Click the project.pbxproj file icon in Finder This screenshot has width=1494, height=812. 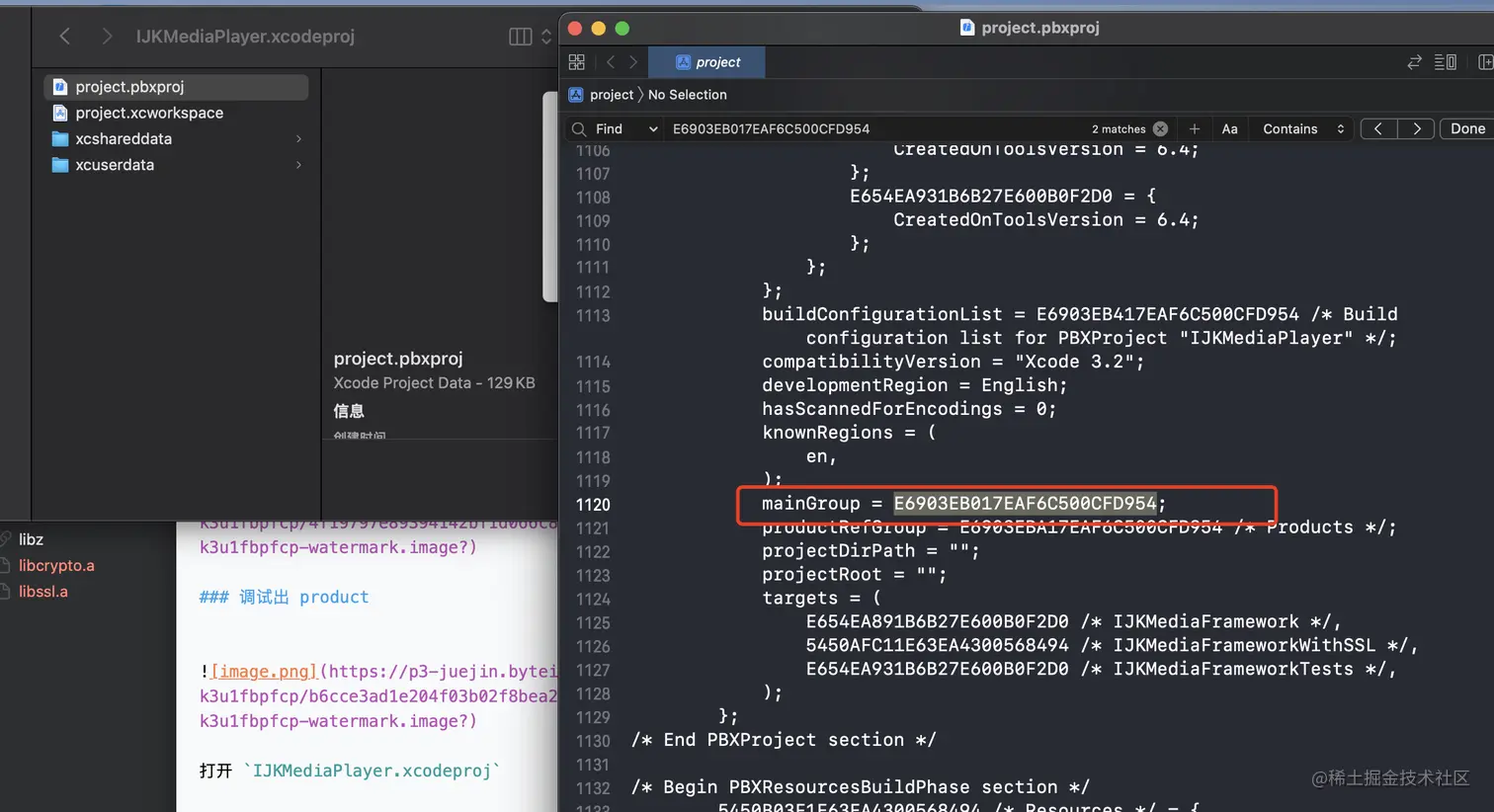60,87
